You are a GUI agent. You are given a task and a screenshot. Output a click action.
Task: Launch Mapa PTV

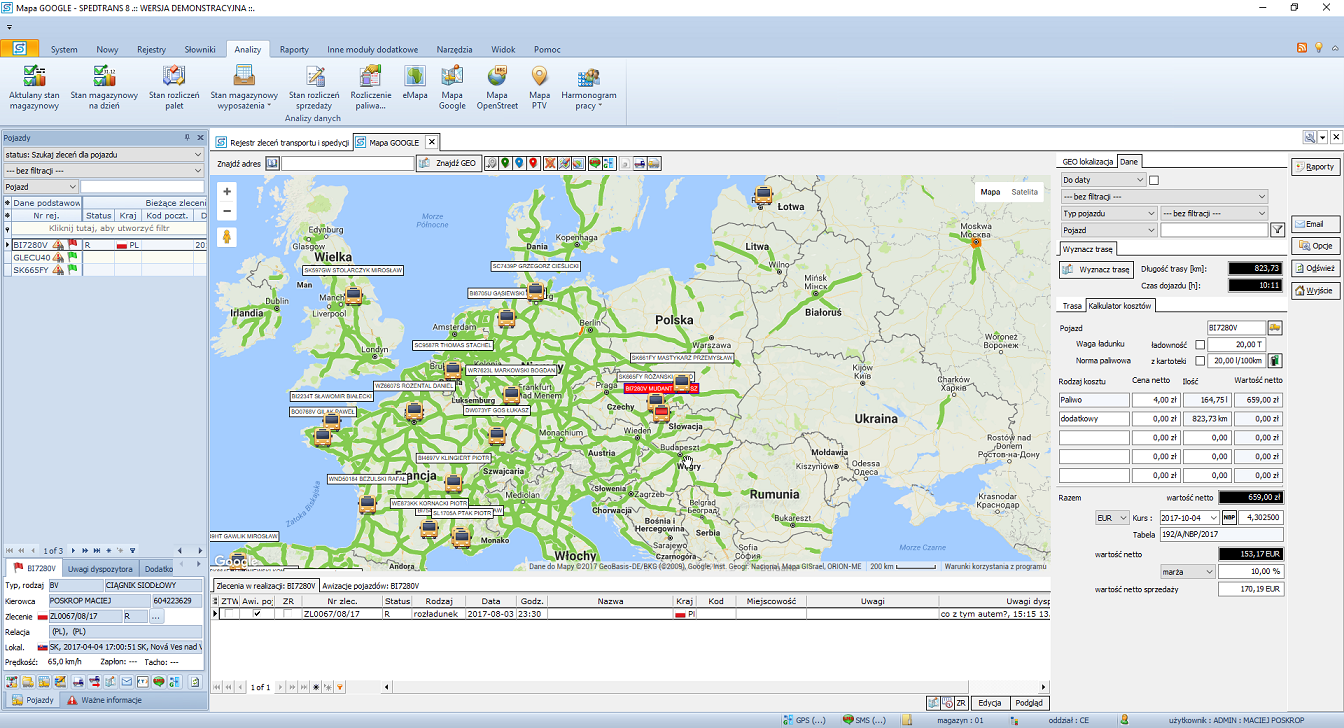539,86
